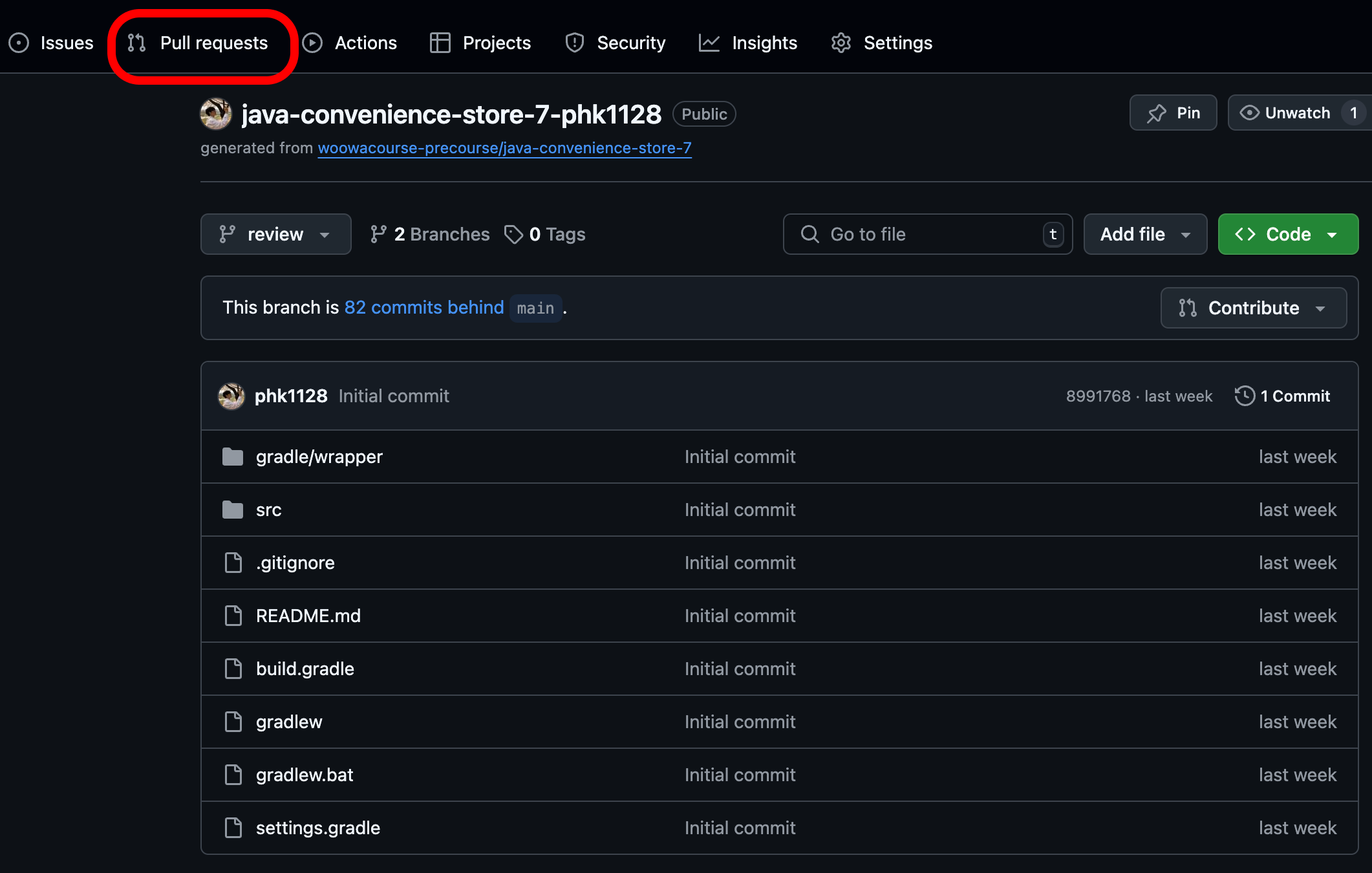Open the latest Initial commit message link
1372x873 pixels.
(394, 396)
